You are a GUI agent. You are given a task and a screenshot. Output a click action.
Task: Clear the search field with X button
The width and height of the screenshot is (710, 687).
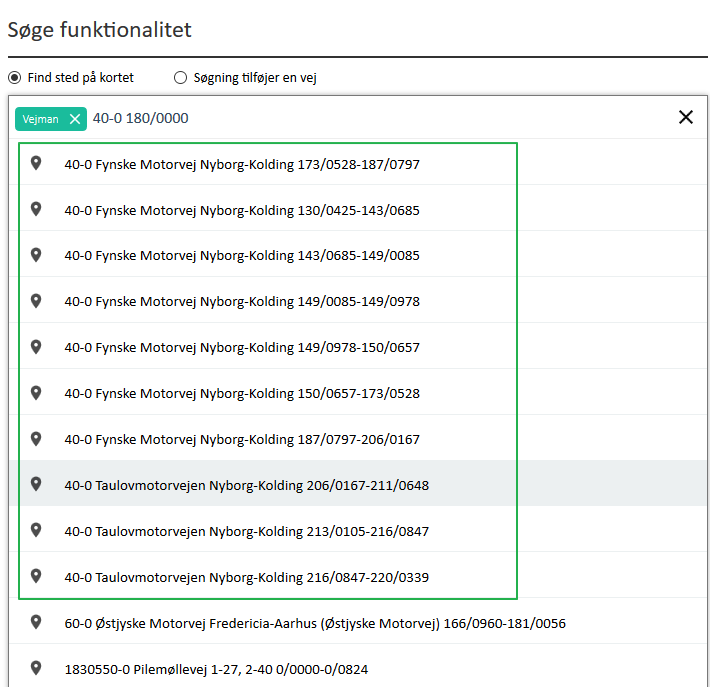[x=686, y=117]
